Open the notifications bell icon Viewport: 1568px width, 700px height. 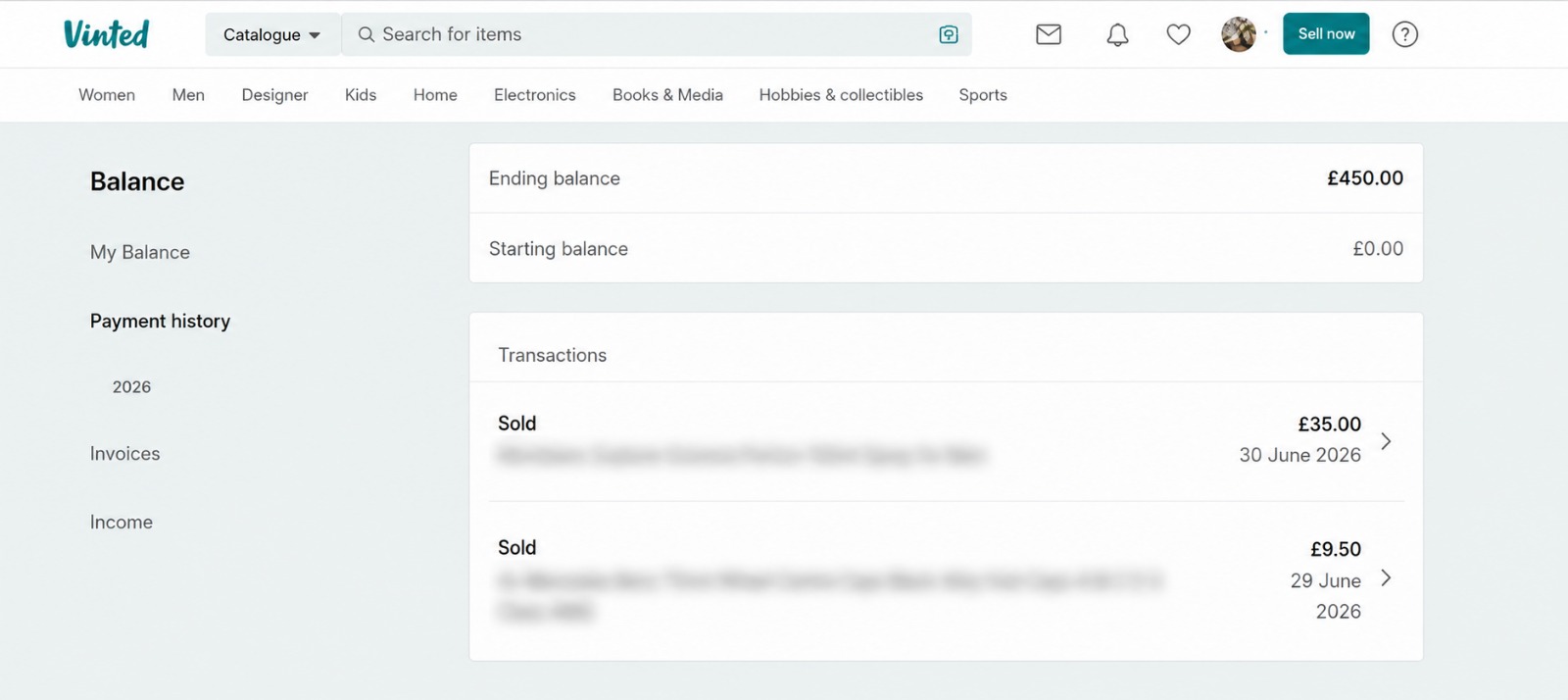1117,34
